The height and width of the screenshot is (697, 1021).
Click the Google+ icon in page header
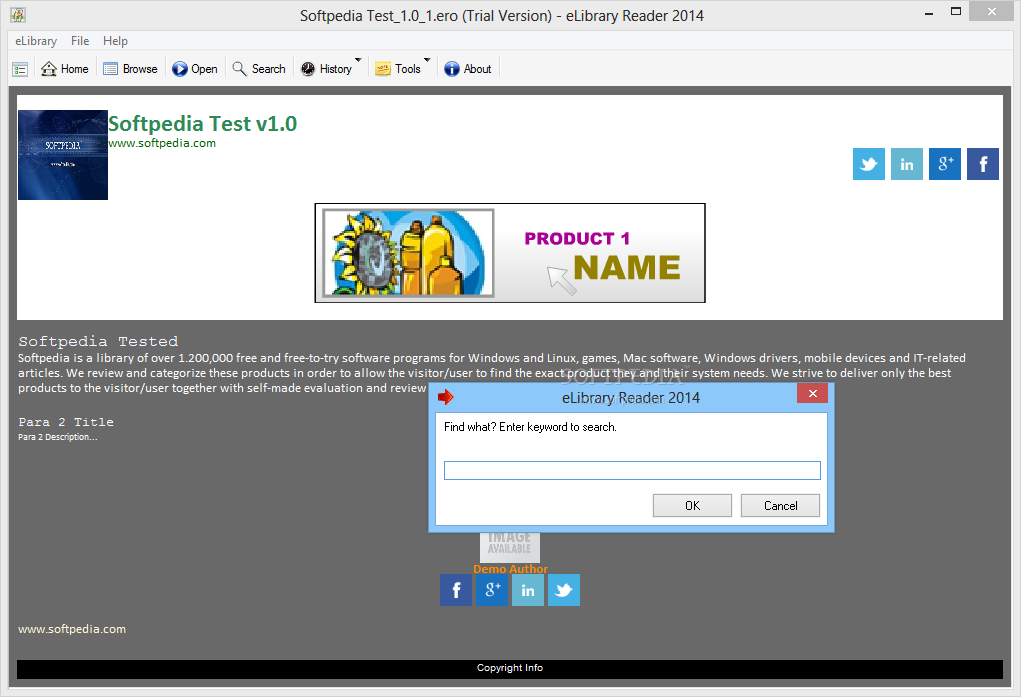point(945,164)
